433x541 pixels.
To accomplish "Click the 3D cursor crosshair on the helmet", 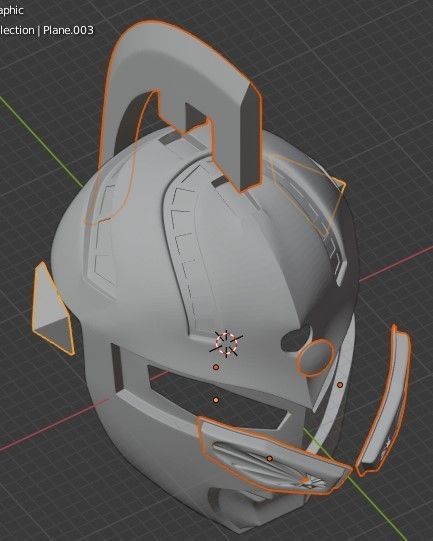I will click(226, 343).
